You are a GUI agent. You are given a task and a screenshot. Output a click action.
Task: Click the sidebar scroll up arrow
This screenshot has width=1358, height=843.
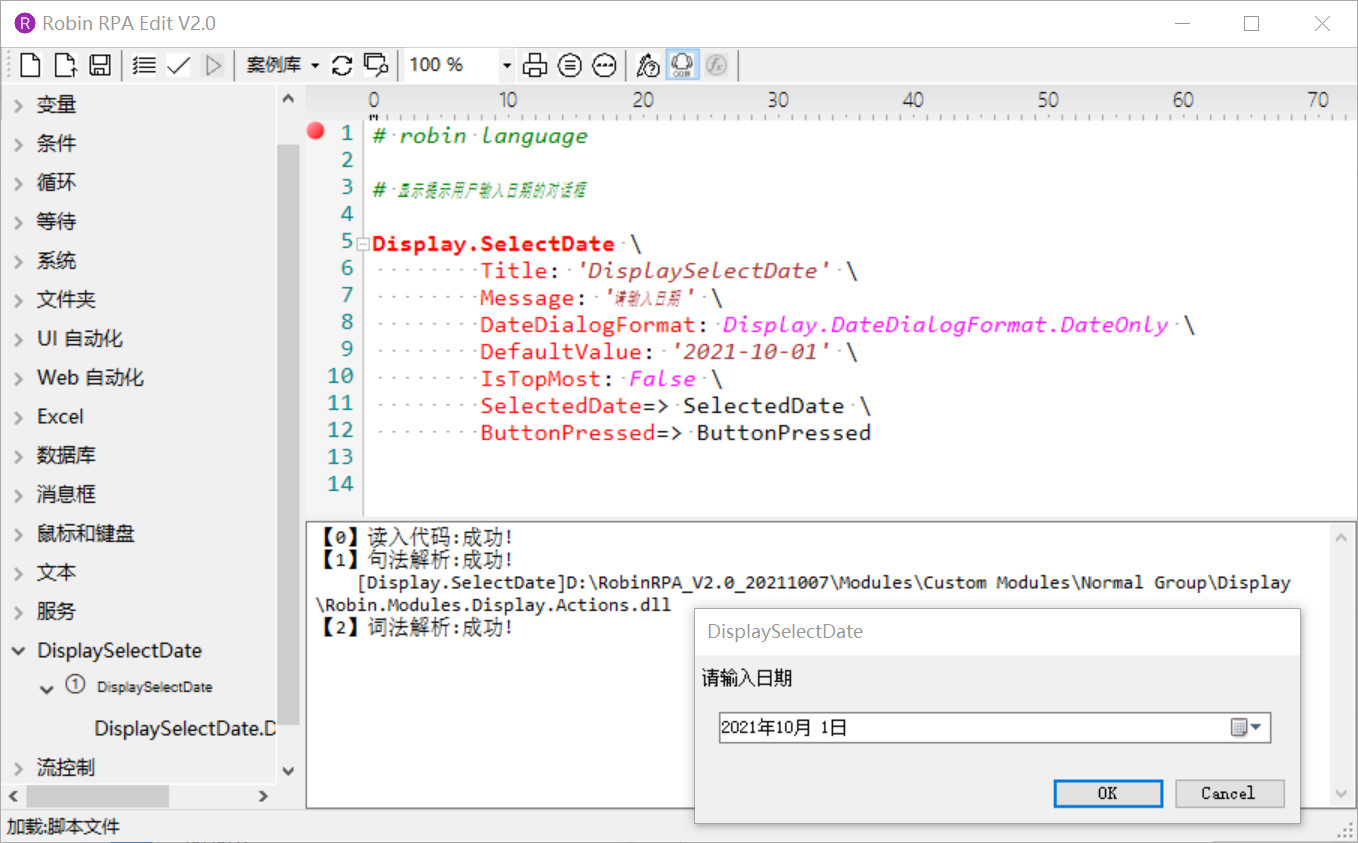(x=288, y=99)
